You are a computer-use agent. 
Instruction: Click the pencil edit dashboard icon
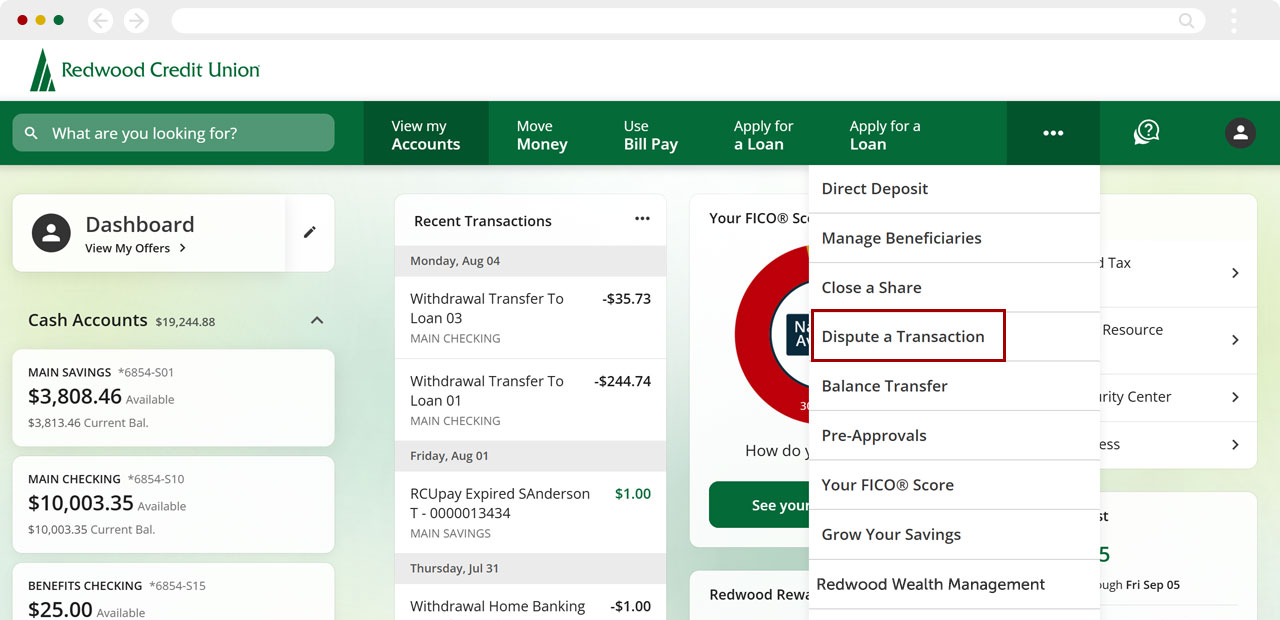(x=310, y=232)
